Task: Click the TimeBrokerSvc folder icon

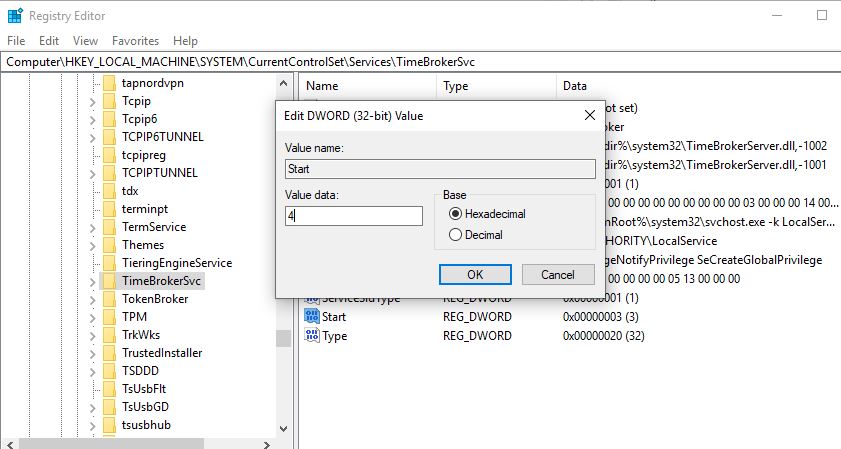Action: pyautogui.click(x=109, y=281)
